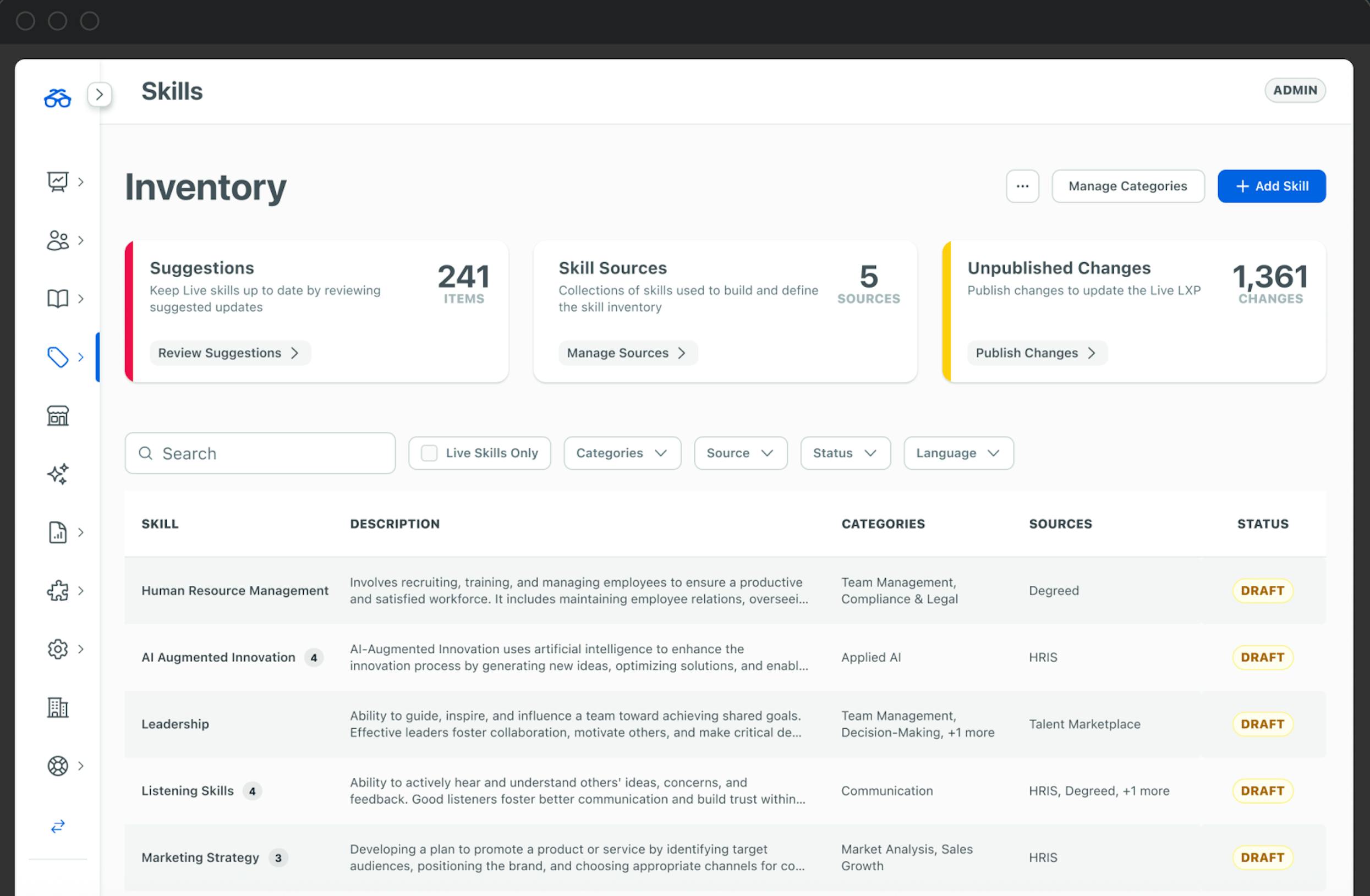This screenshot has width=1370, height=896.
Task: Click the office building sidebar icon
Action: [x=58, y=707]
